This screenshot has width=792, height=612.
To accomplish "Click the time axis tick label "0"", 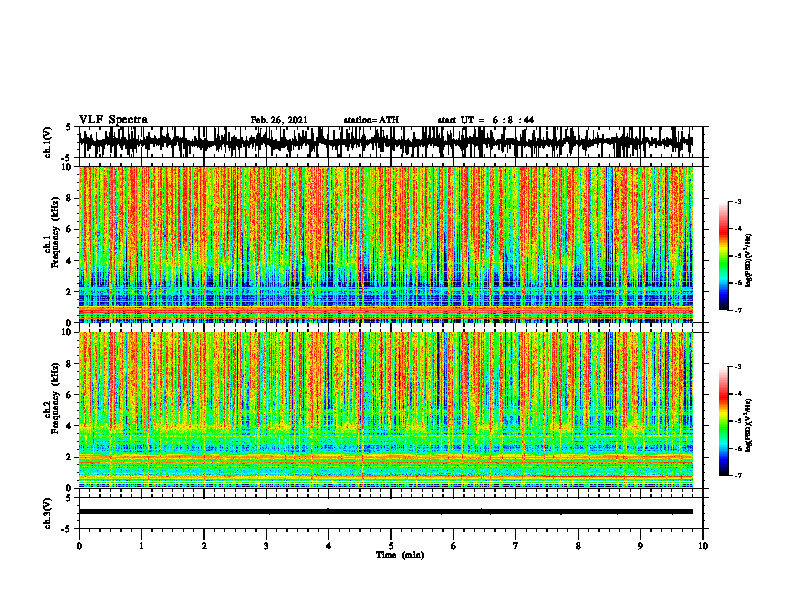I will pos(79,546).
